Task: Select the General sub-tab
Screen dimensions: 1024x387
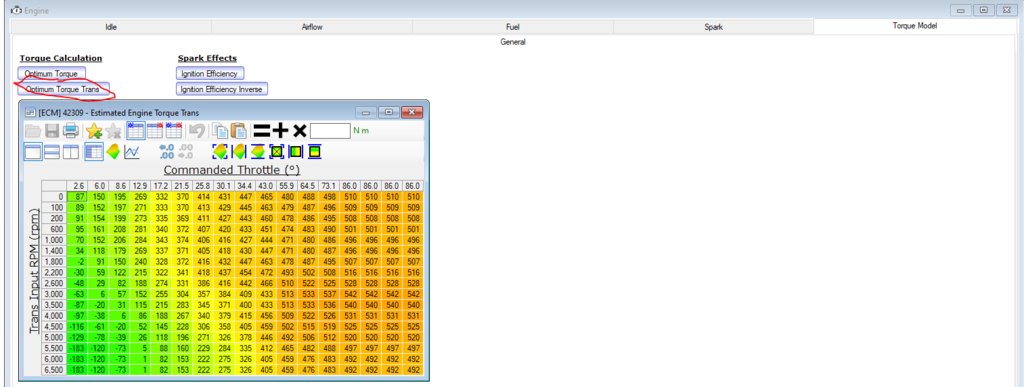Action: point(513,42)
